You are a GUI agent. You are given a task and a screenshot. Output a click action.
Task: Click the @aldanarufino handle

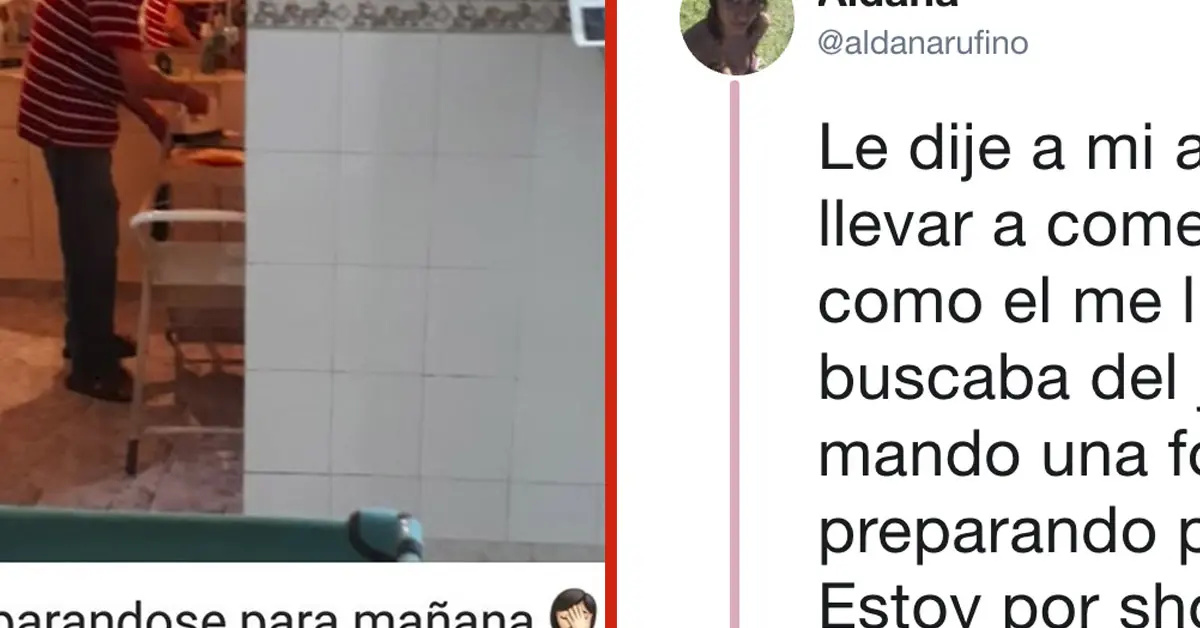coord(923,43)
